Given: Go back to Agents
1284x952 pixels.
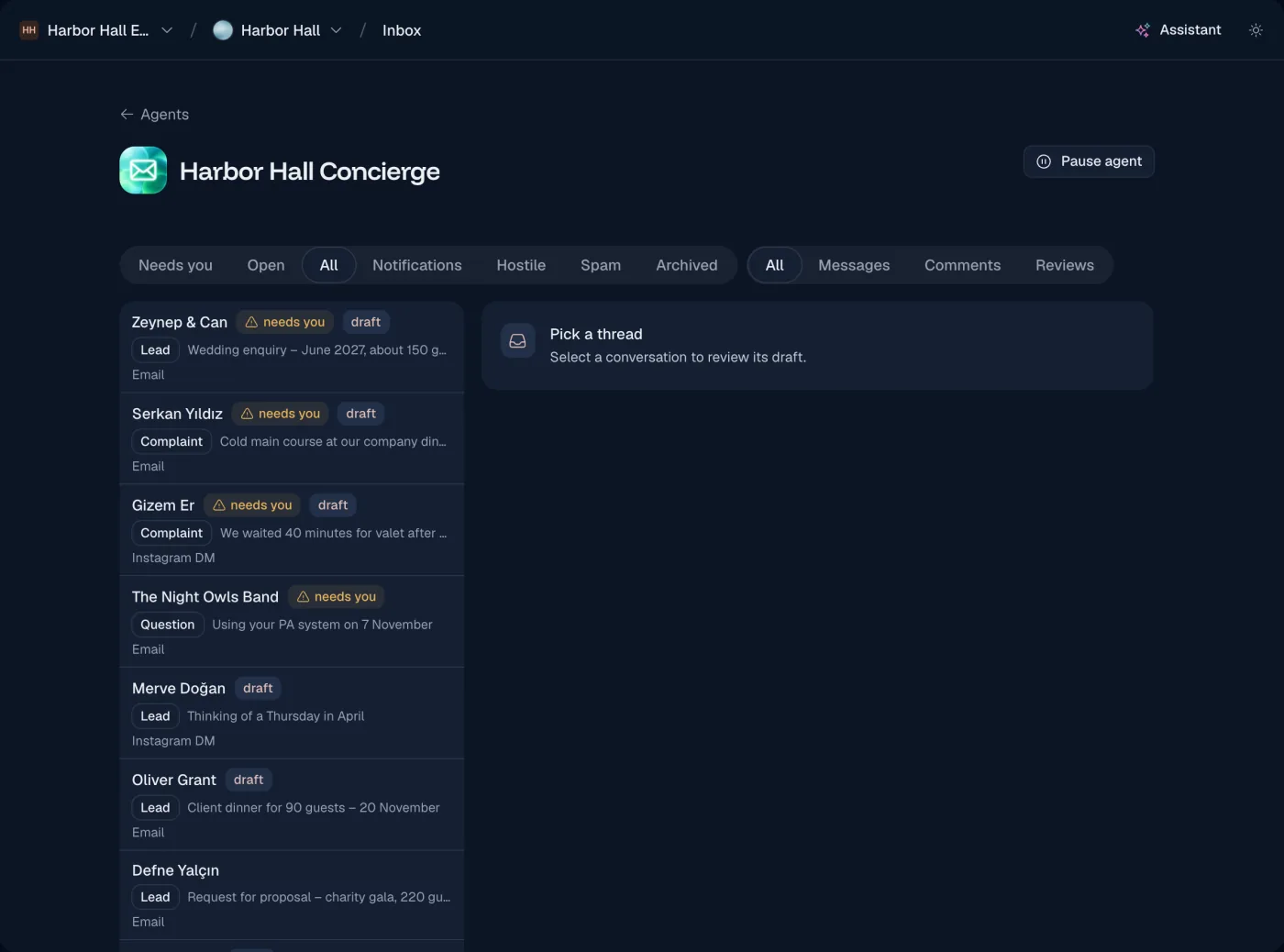Looking at the screenshot, I should [154, 115].
